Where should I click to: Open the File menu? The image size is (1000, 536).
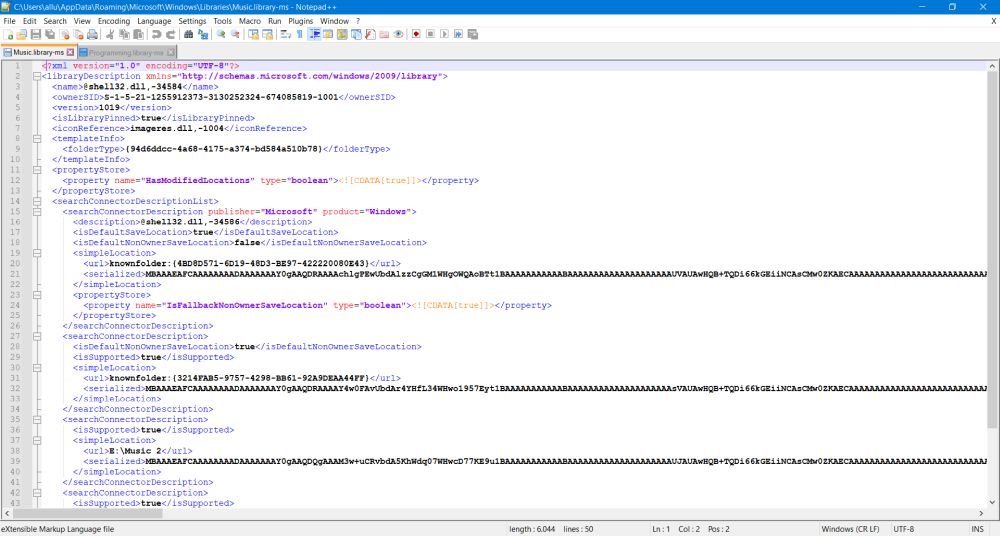point(10,21)
